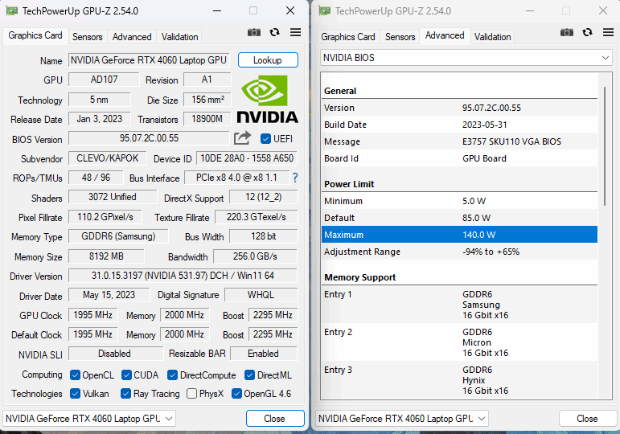Open hamburger menu in left GPU-Z window
620x434 pixels.
point(295,32)
